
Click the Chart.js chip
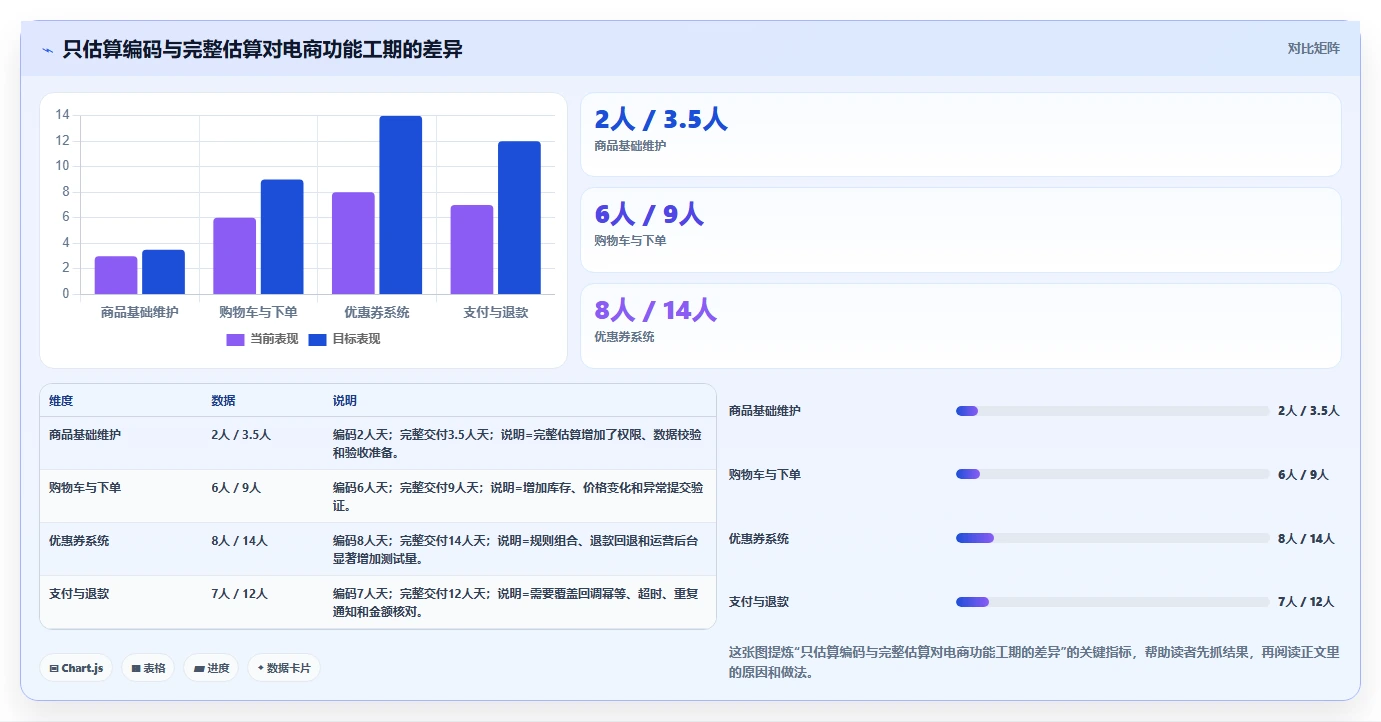coord(76,668)
